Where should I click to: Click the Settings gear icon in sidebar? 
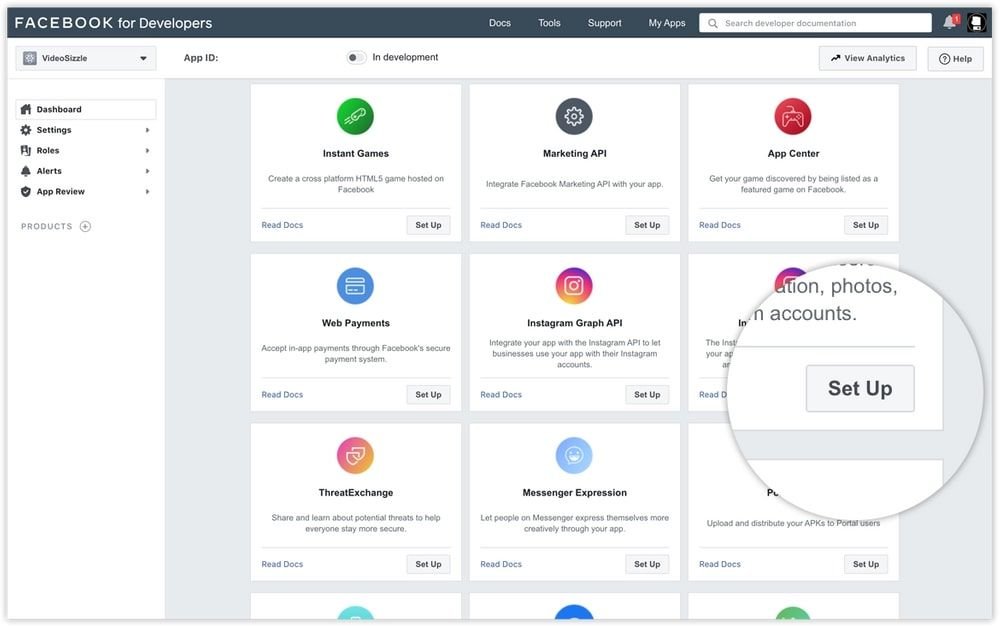[x=26, y=129]
